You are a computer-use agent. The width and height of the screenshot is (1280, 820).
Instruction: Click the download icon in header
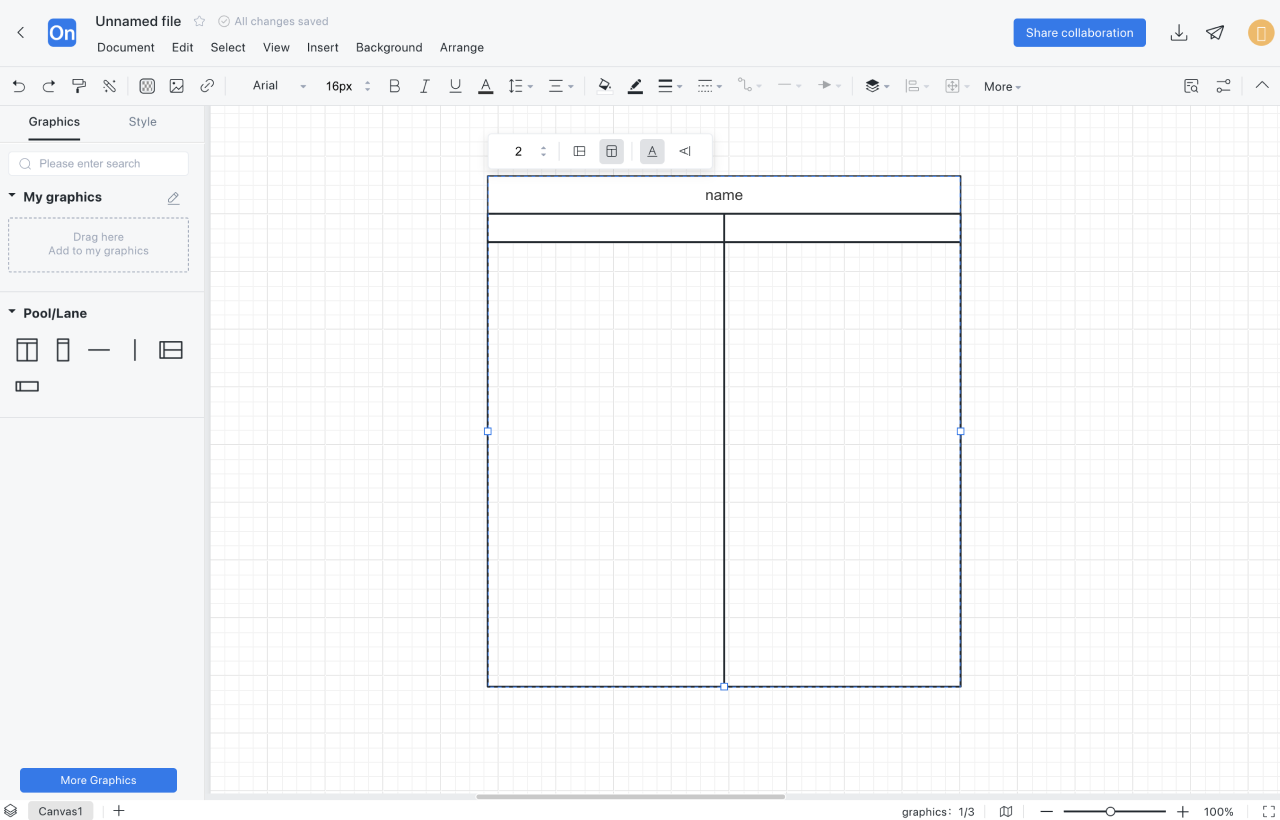click(1179, 33)
